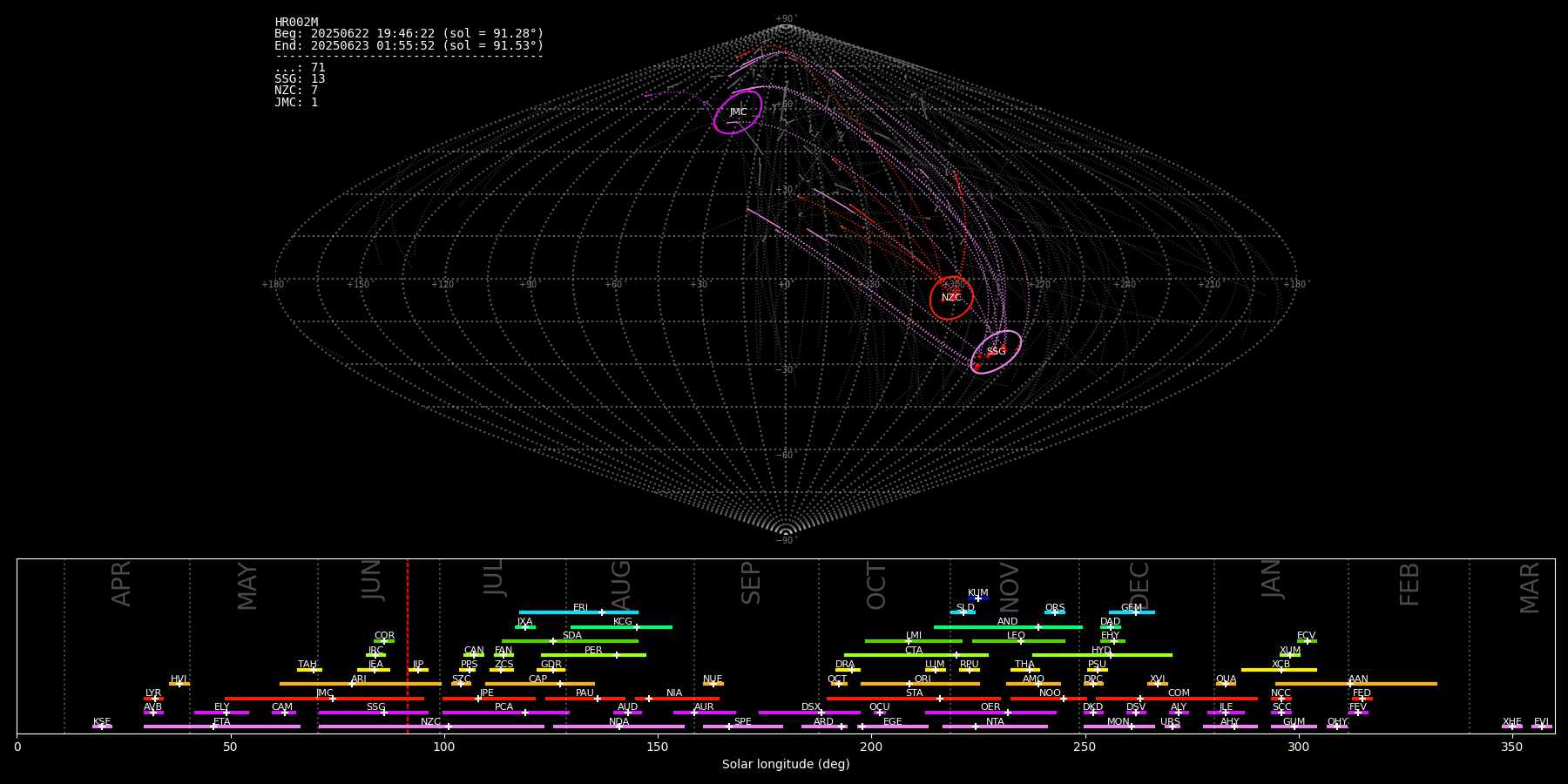Click the XHE shower label in the timeline

coord(1511,722)
